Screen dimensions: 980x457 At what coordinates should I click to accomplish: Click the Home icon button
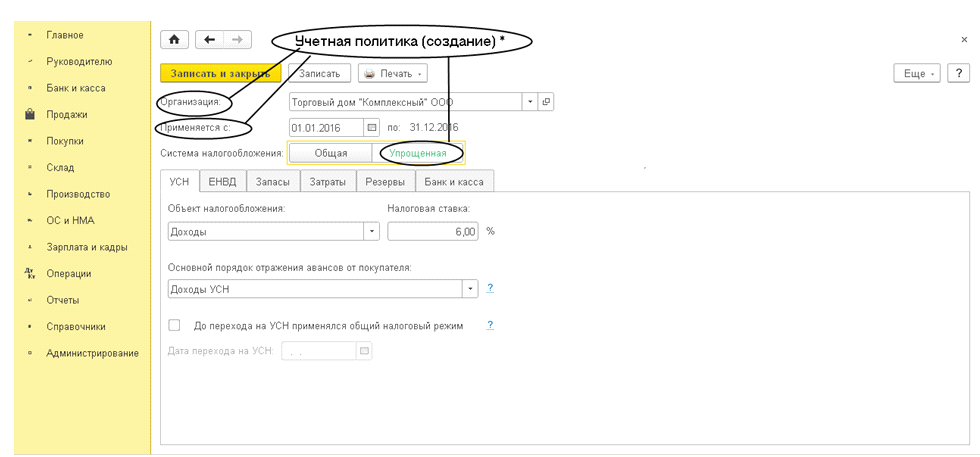174,39
